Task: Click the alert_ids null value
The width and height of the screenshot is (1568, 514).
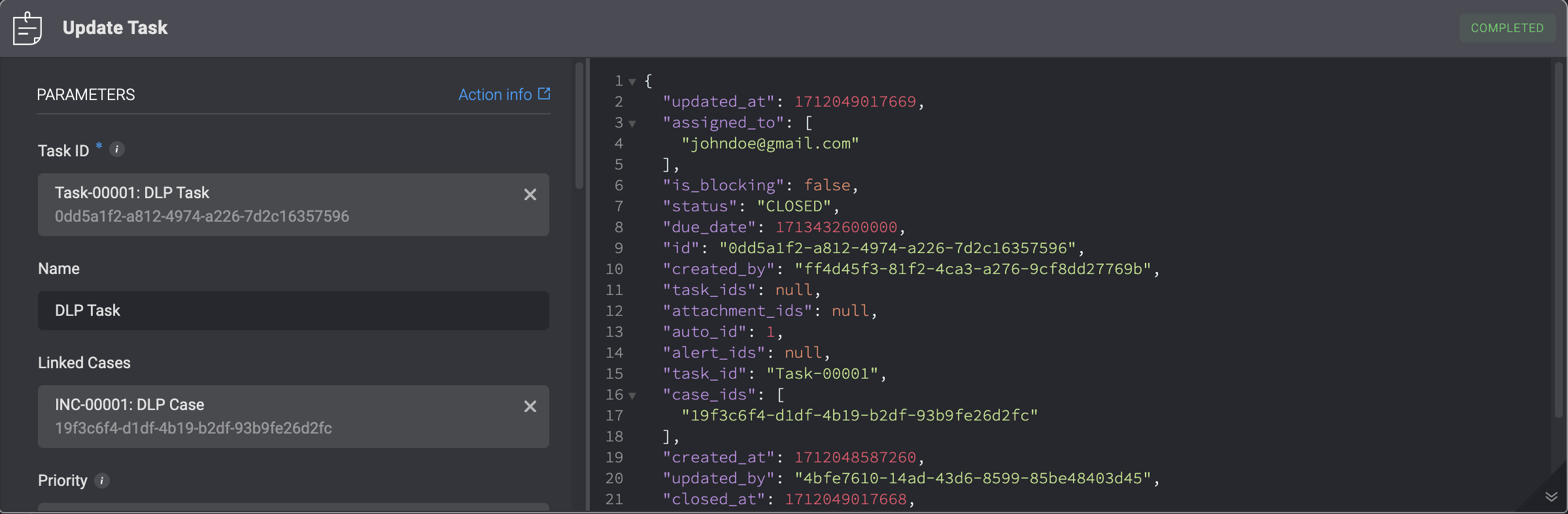Action: coord(804,352)
